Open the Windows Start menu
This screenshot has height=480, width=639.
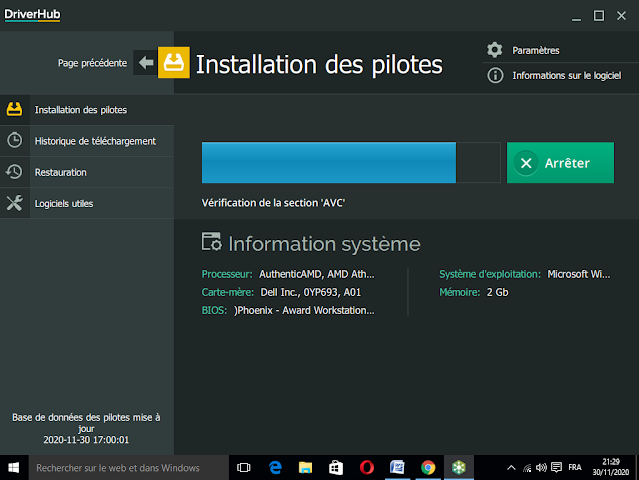(x=14, y=467)
